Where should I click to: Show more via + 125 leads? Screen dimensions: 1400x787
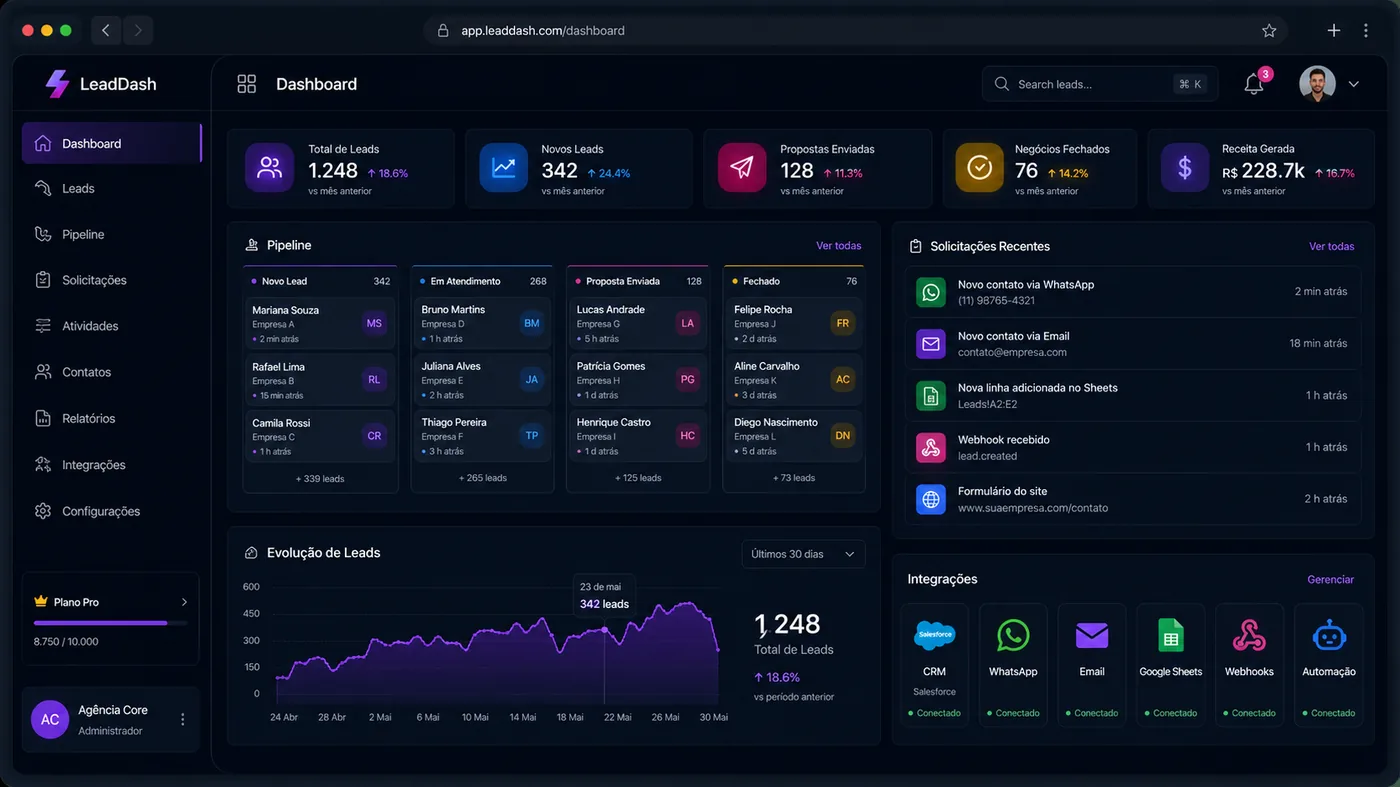(638, 478)
